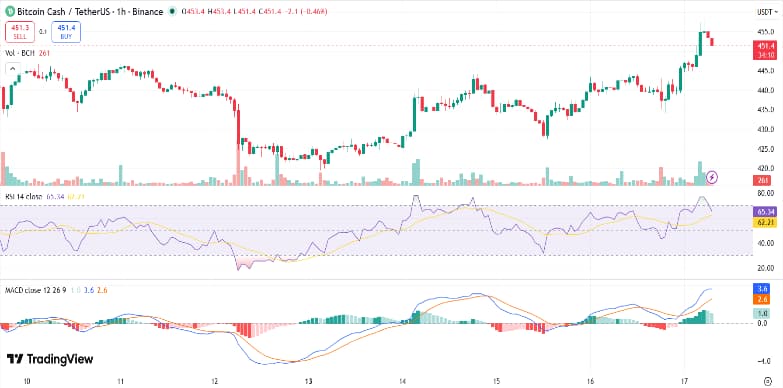Screen dimensions: 783x388
Task: Click date 11 on the time axis
Action: pyautogui.click(x=121, y=381)
